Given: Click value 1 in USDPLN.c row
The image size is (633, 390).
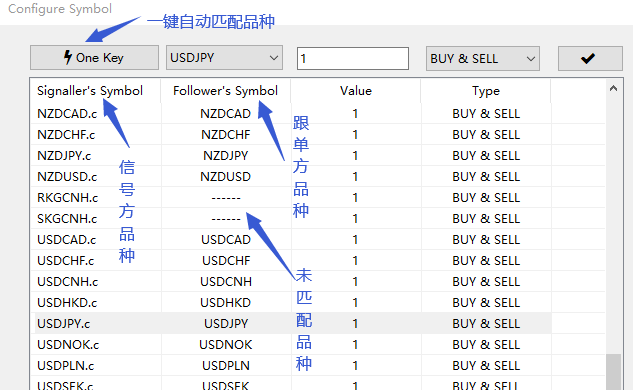Looking at the screenshot, I should [x=355, y=366].
